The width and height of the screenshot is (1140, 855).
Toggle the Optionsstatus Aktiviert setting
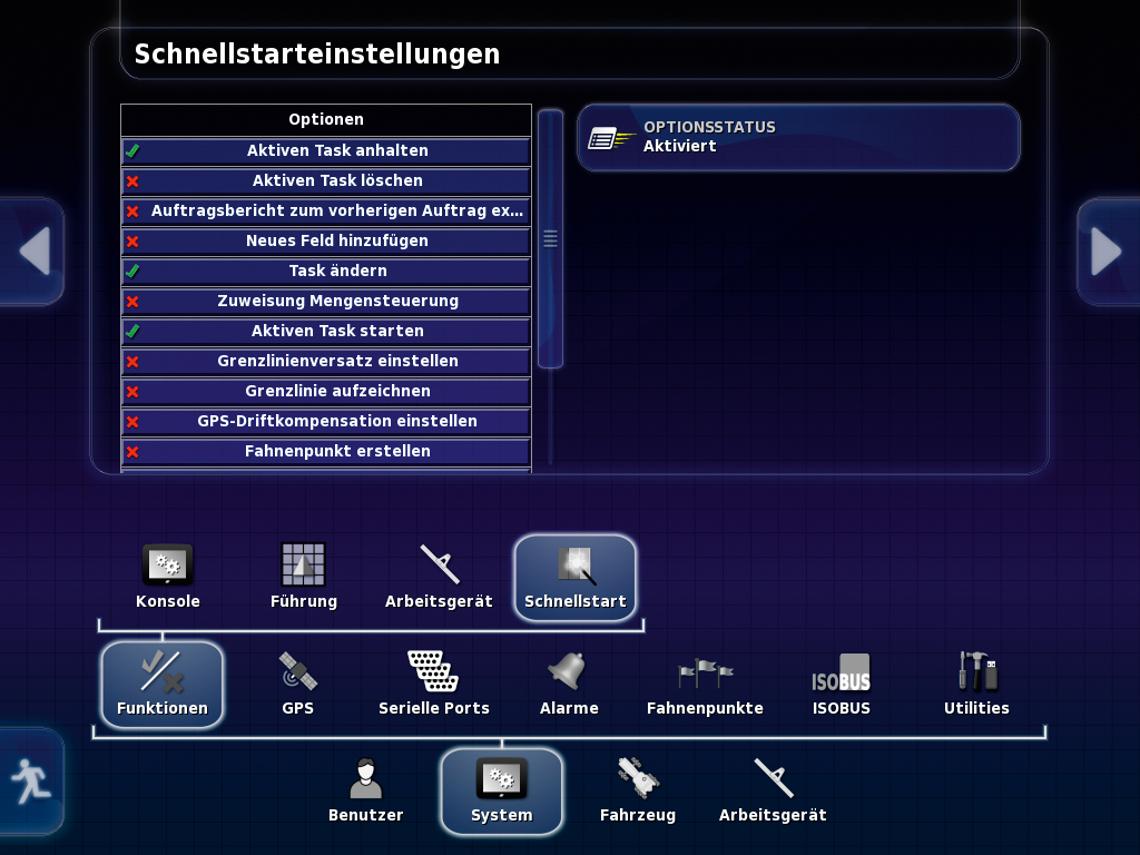[x=798, y=137]
